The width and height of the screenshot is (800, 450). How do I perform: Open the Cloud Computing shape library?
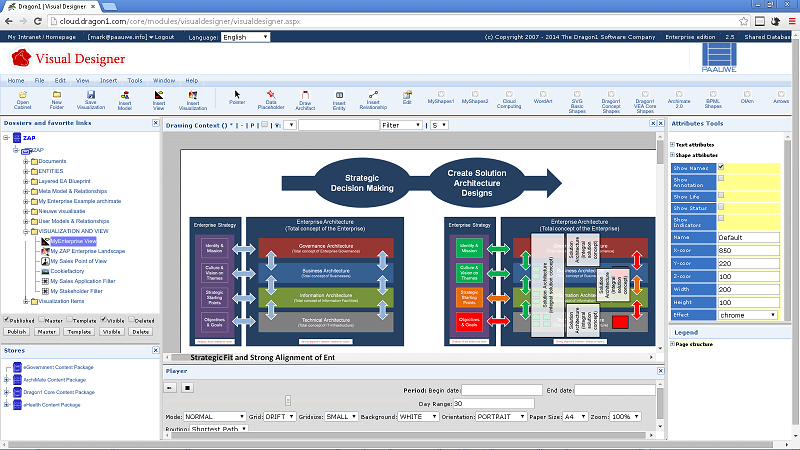coord(509,100)
